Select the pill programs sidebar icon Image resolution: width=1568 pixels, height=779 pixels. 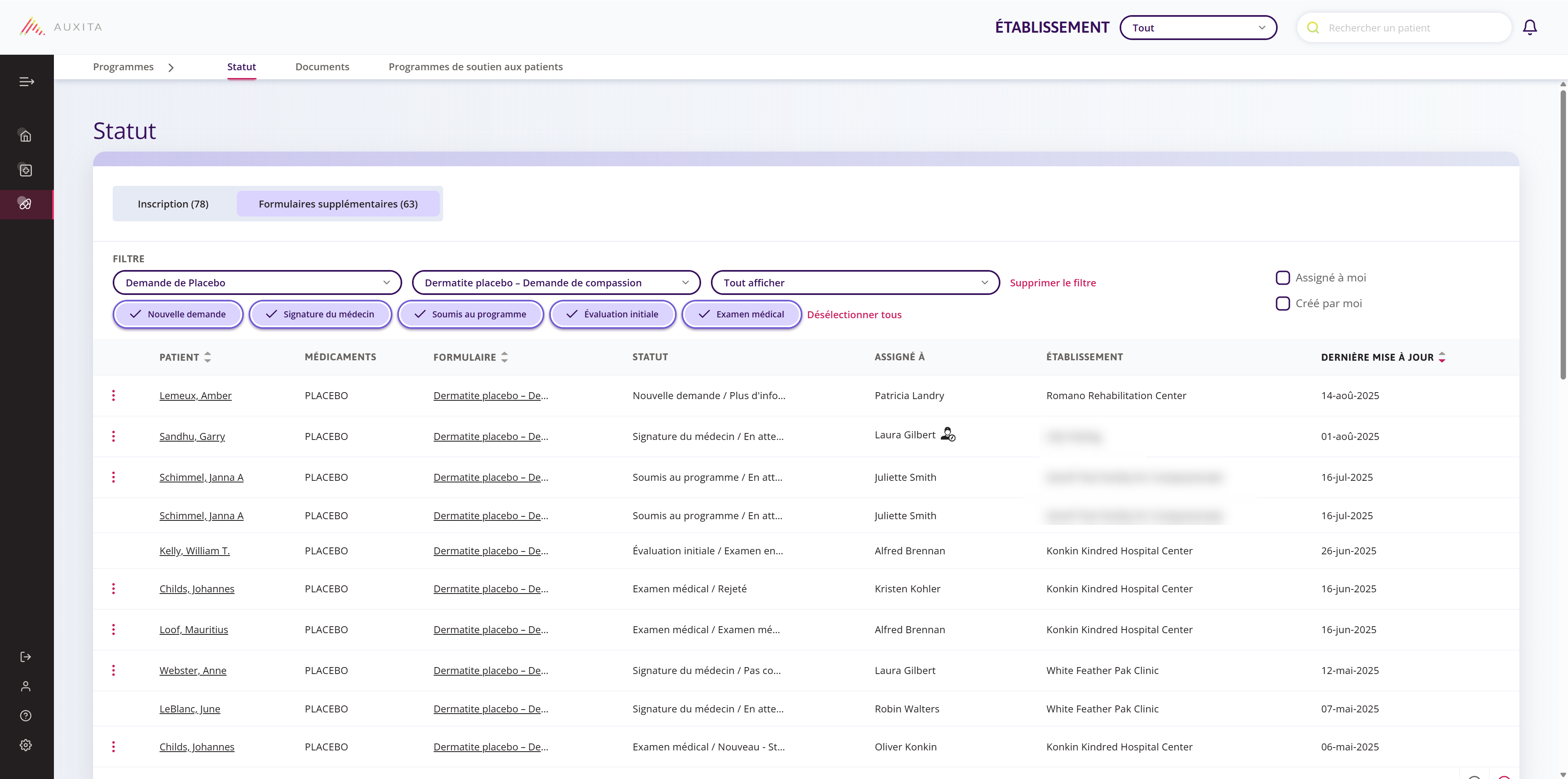pos(26,204)
